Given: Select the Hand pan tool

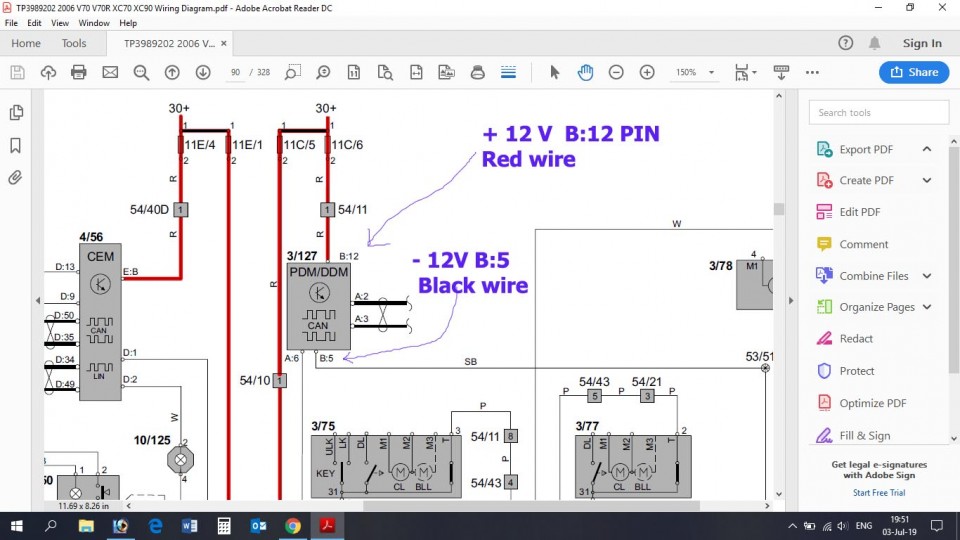Looking at the screenshot, I should (585, 72).
